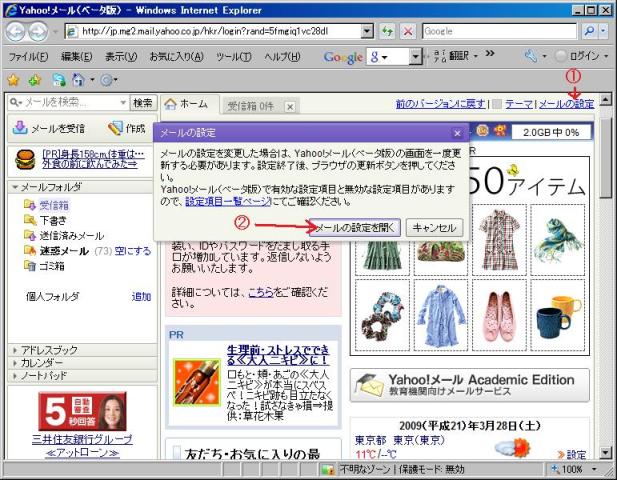Click 追加 to add a personal folder
Viewport: 617px width, 480px height.
click(x=141, y=296)
